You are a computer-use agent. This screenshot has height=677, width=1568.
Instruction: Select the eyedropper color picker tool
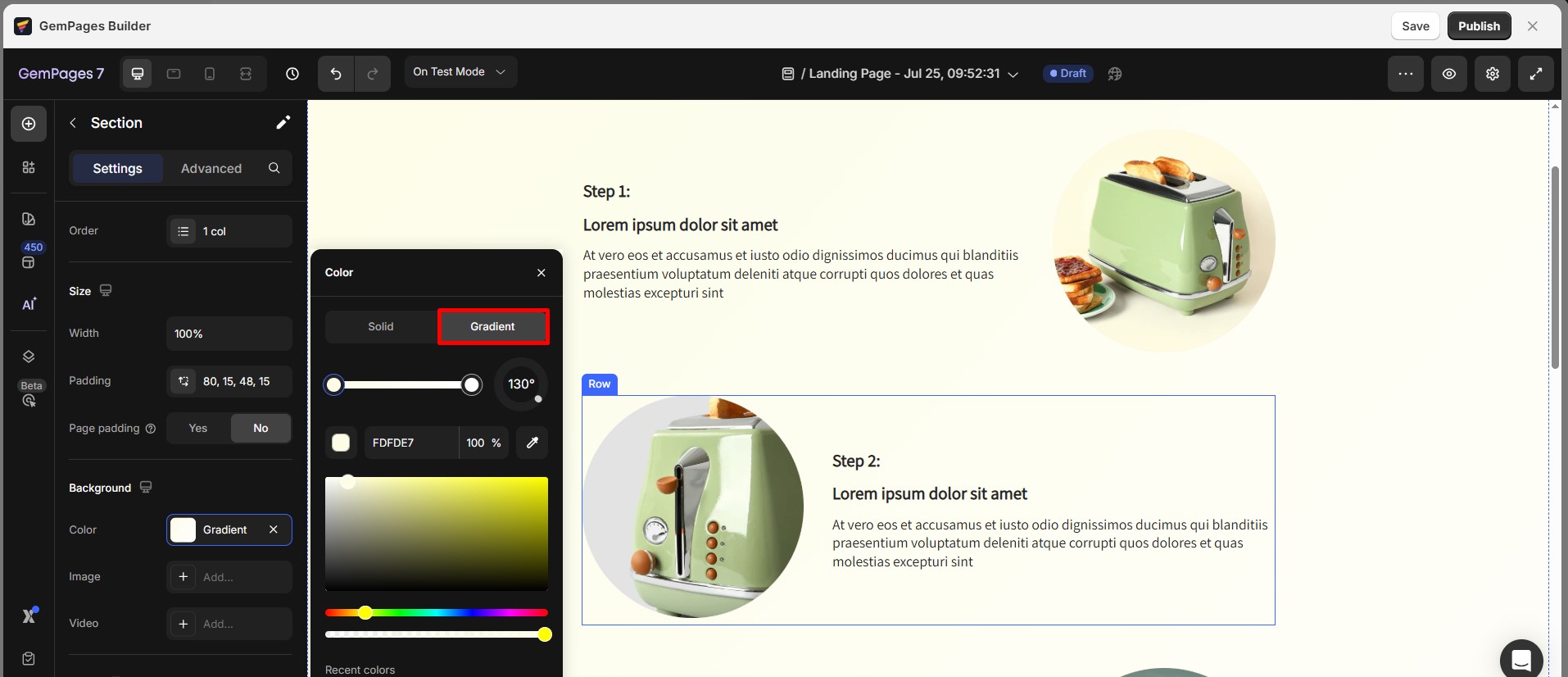(x=532, y=443)
